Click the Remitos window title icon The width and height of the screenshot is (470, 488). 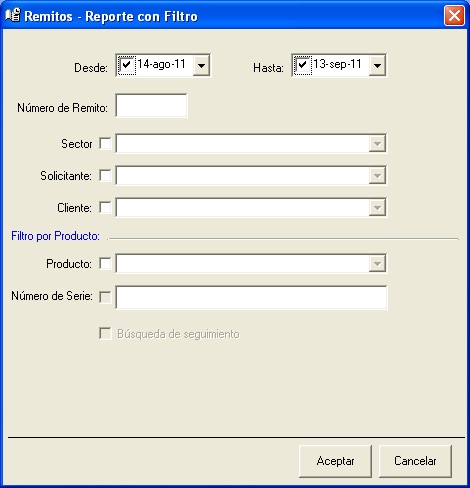pos(13,15)
